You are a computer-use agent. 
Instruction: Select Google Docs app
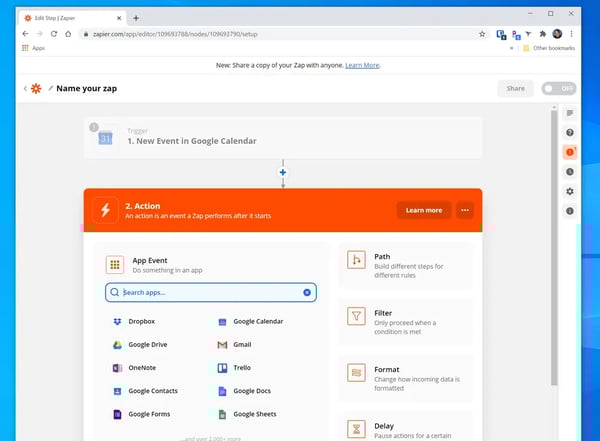(244, 391)
